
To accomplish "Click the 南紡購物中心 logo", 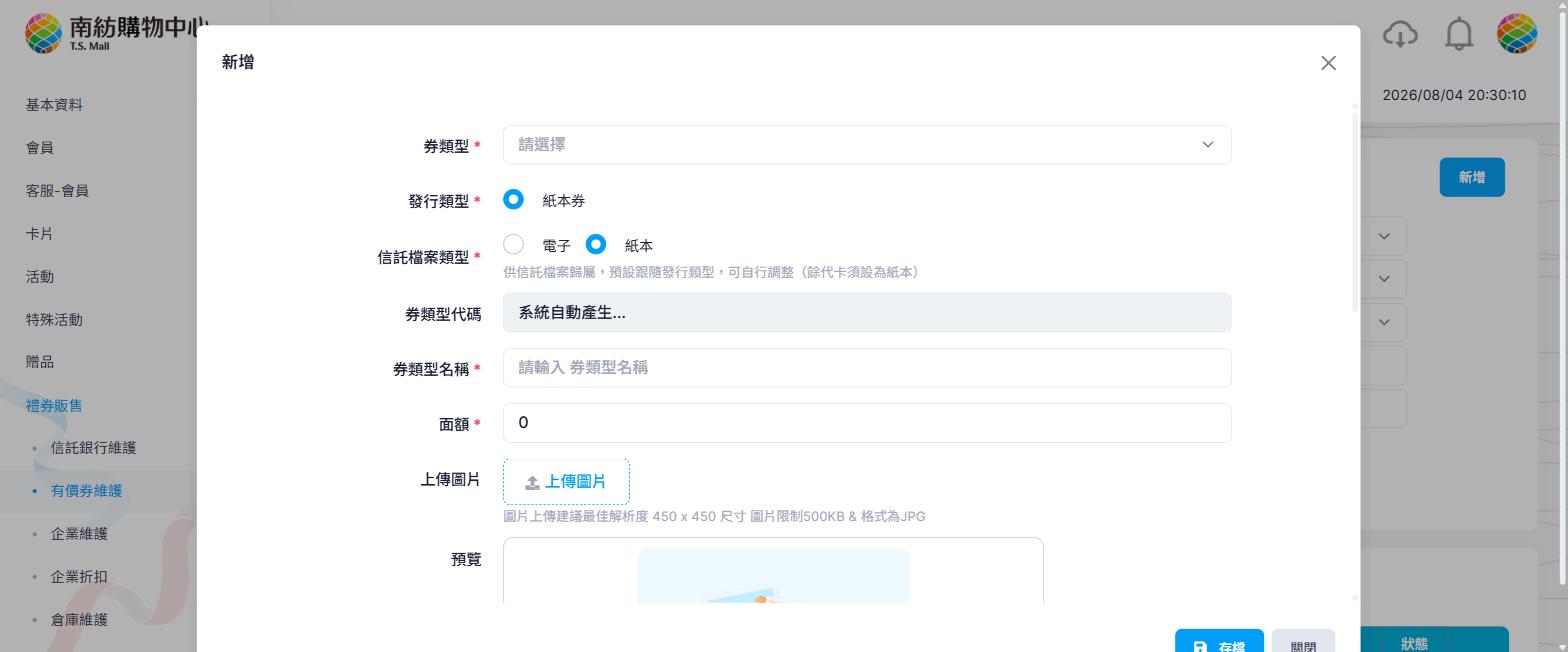I will pos(116,32).
